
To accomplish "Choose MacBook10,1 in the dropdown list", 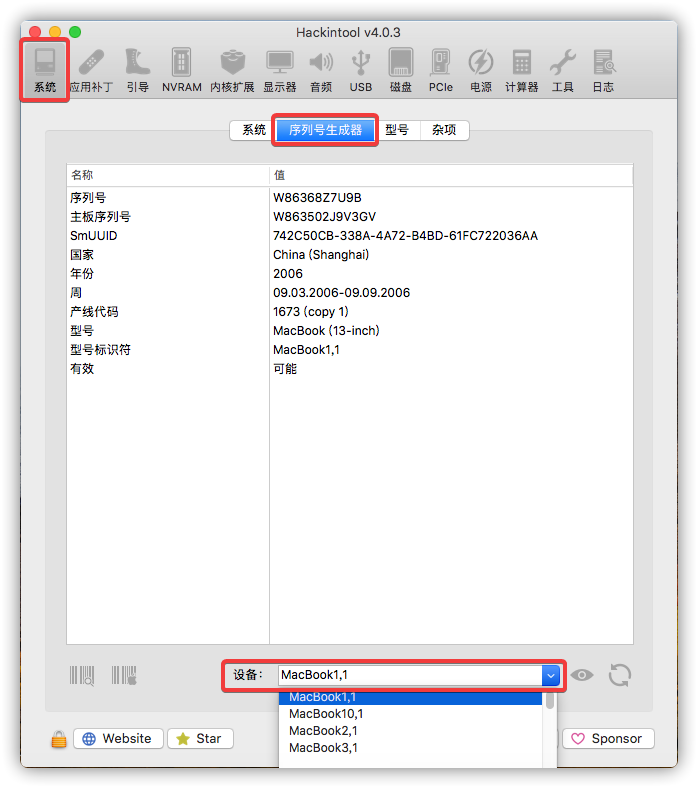I will click(410, 714).
